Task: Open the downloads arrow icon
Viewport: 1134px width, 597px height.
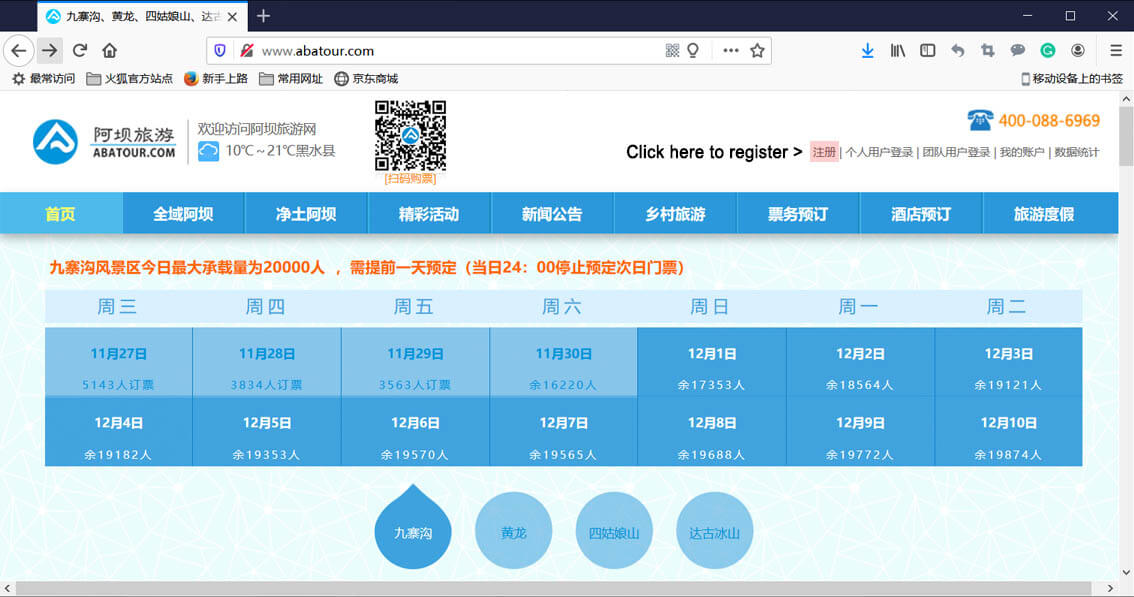Action: (x=867, y=51)
